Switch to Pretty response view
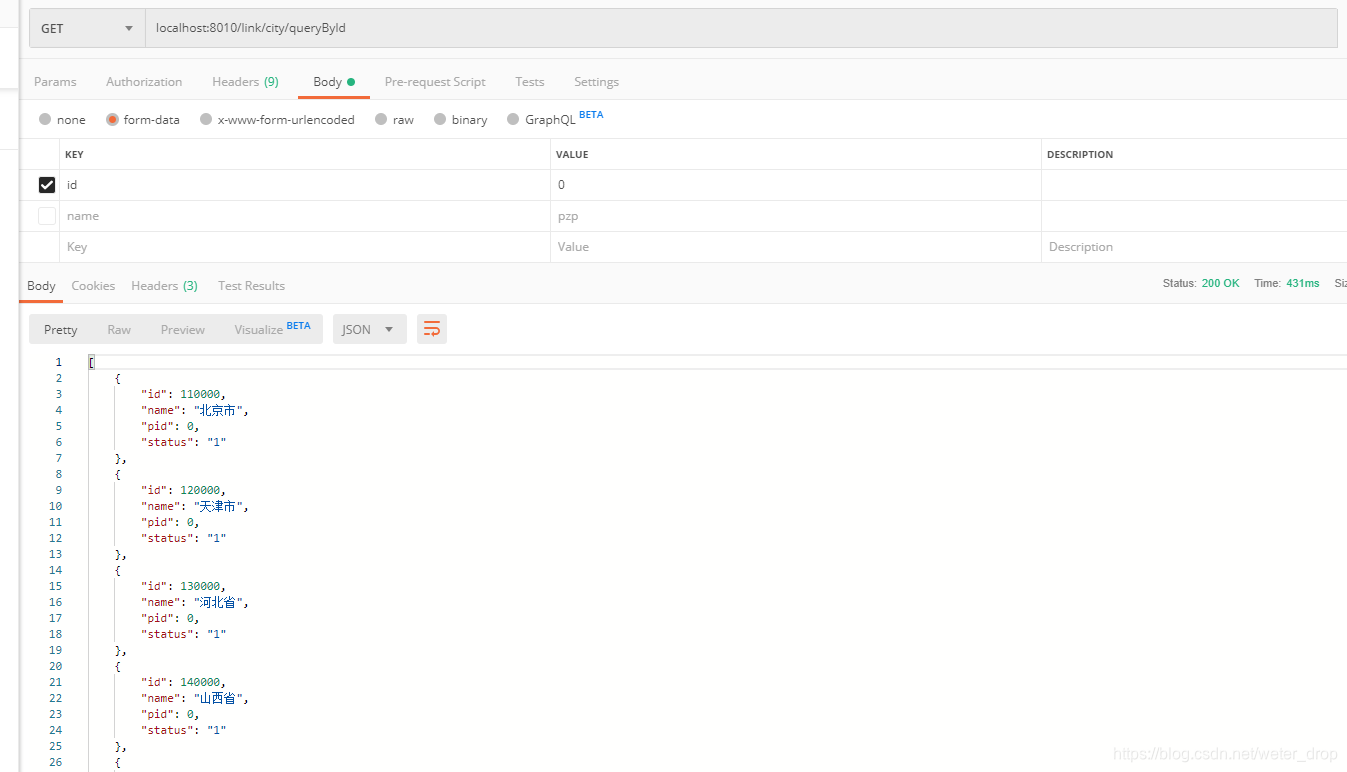 (60, 329)
